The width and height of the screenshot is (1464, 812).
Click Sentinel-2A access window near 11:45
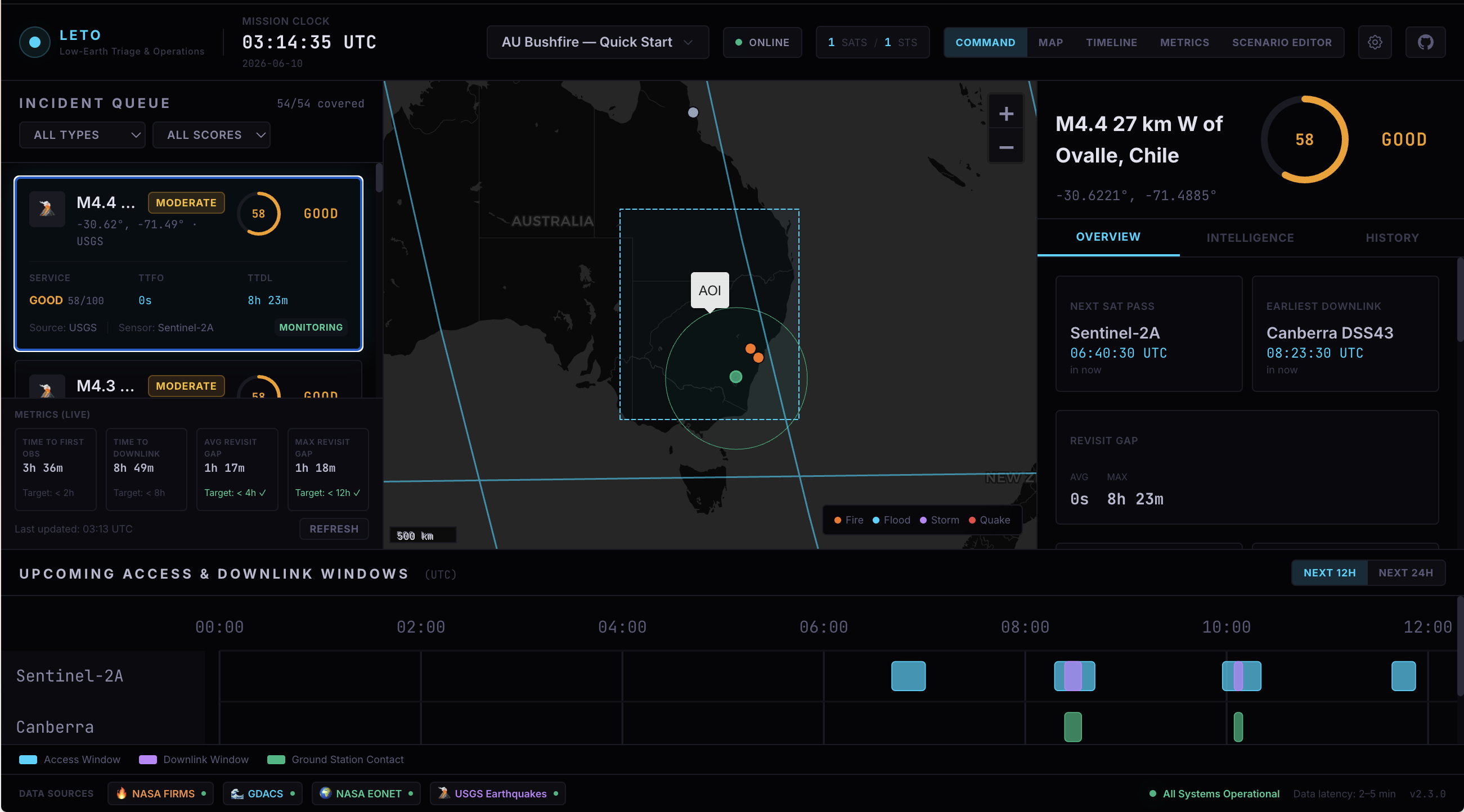point(1403,676)
